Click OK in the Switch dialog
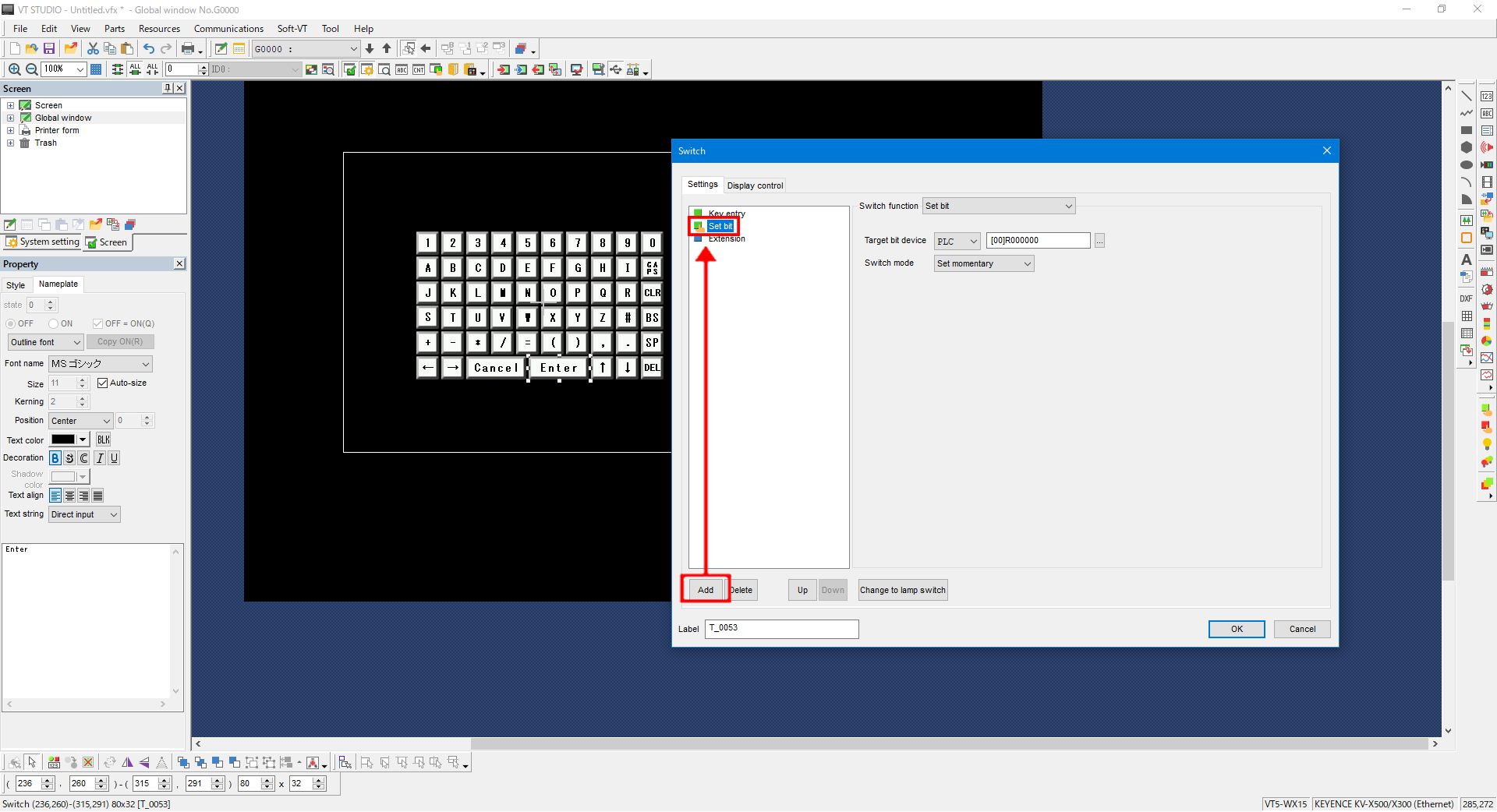The image size is (1497, 812). (1236, 630)
